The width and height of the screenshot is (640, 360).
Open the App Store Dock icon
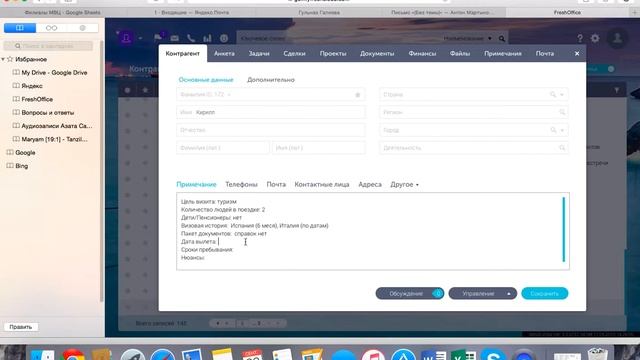tap(403, 355)
